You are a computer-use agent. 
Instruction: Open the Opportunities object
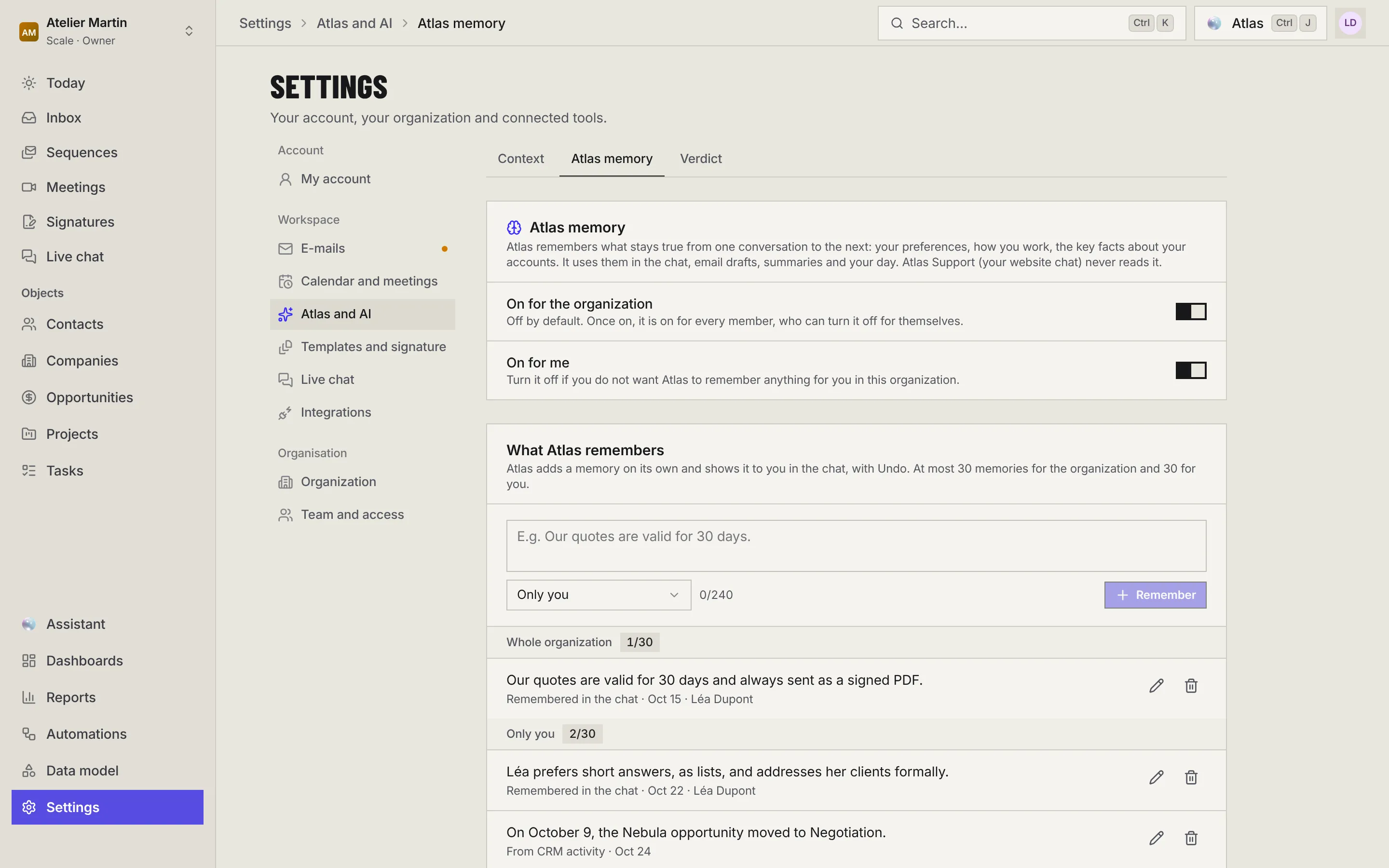[x=108, y=397]
